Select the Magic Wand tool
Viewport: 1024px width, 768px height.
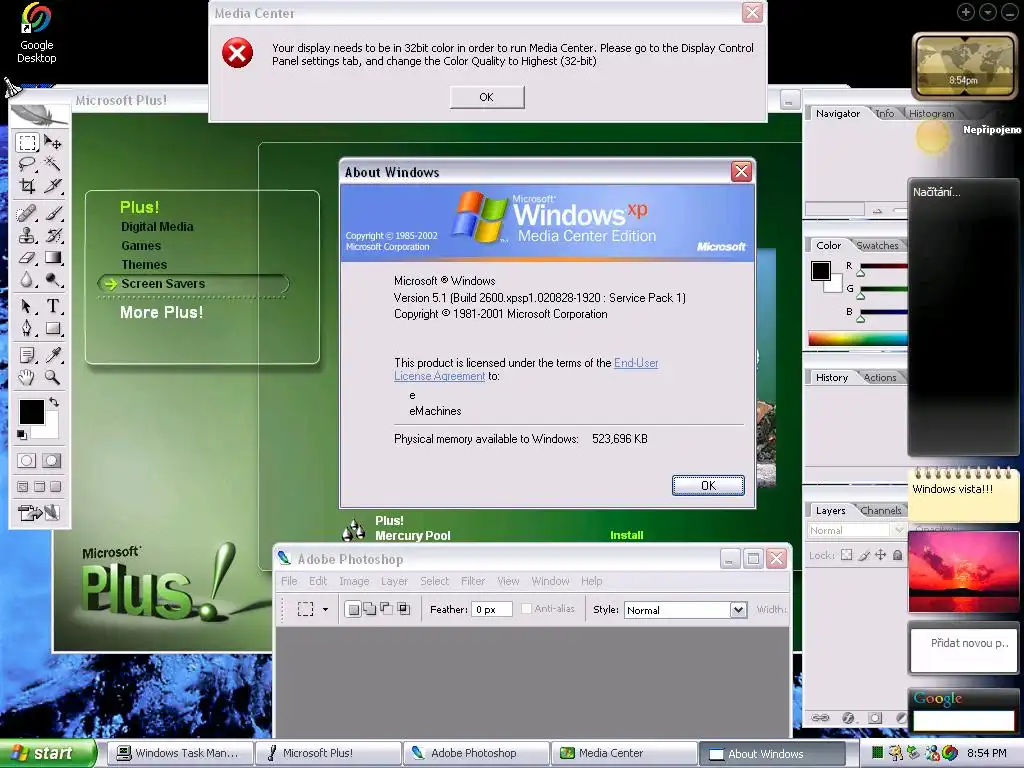pos(53,164)
